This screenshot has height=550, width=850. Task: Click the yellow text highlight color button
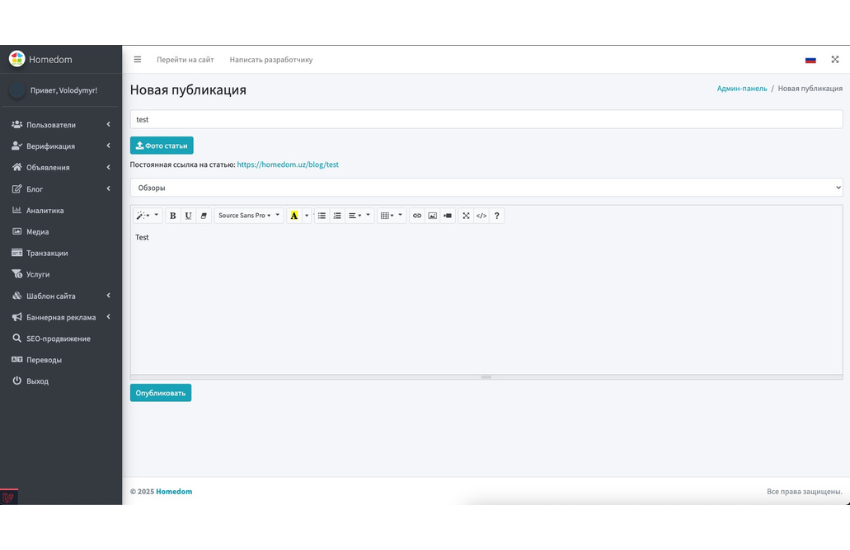point(294,216)
